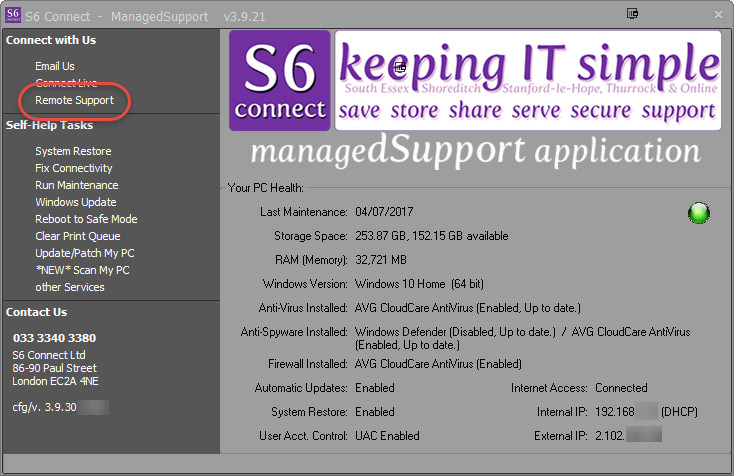
Task: Click the green PC health status light
Action: coord(698,213)
